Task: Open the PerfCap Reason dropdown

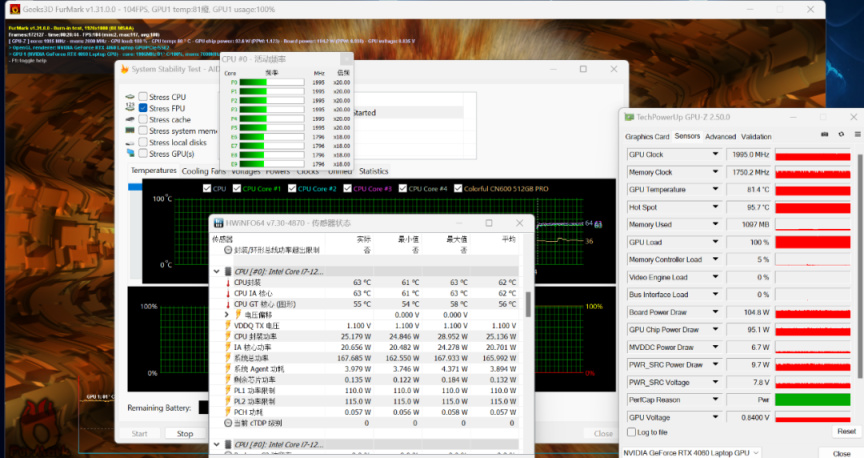Action: [715, 400]
